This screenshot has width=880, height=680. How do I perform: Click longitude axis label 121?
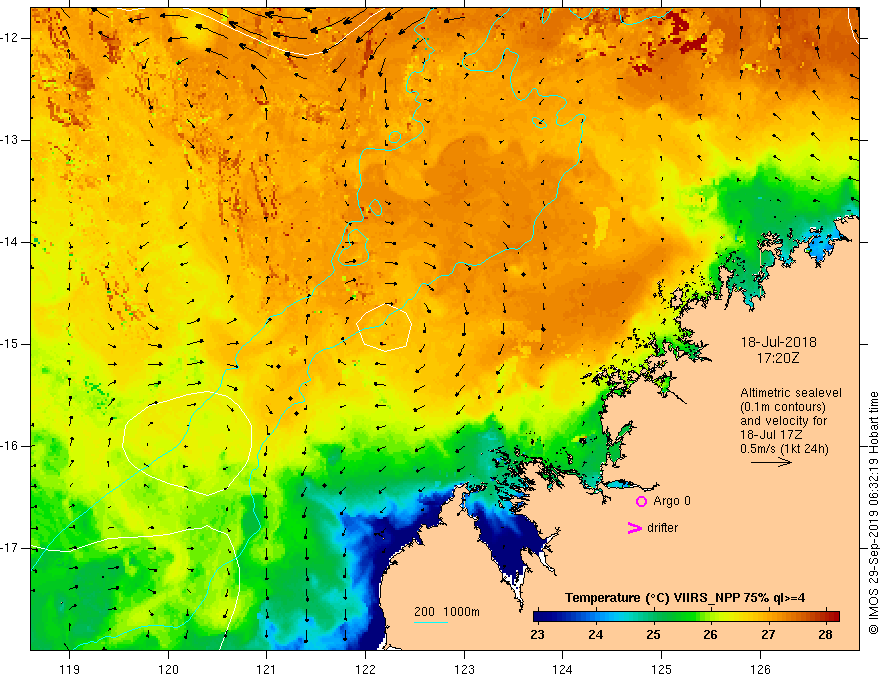(x=267, y=669)
